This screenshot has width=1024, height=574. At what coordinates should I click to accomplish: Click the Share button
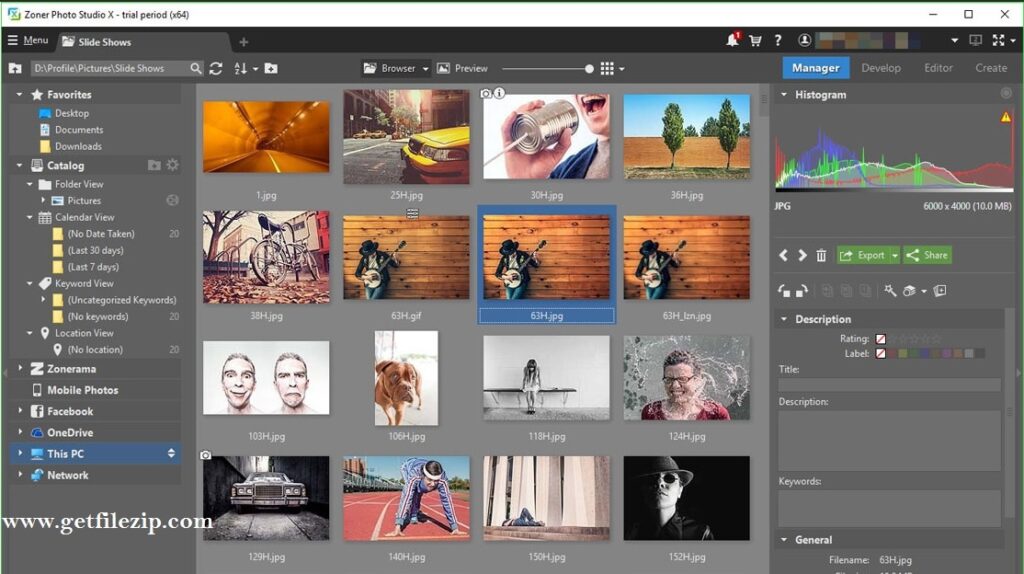927,255
